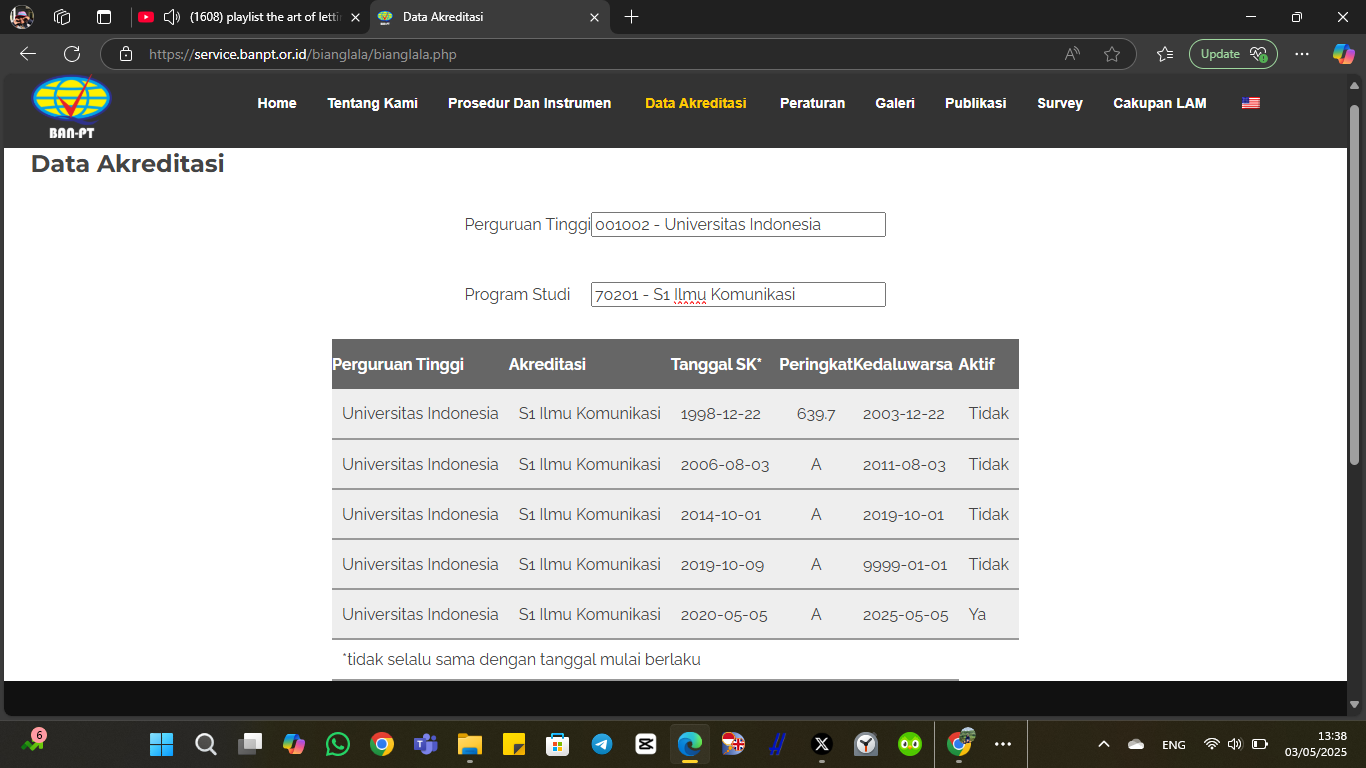Viewport: 1366px width, 768px height.
Task: View site information padlock icon
Action: tap(126, 54)
